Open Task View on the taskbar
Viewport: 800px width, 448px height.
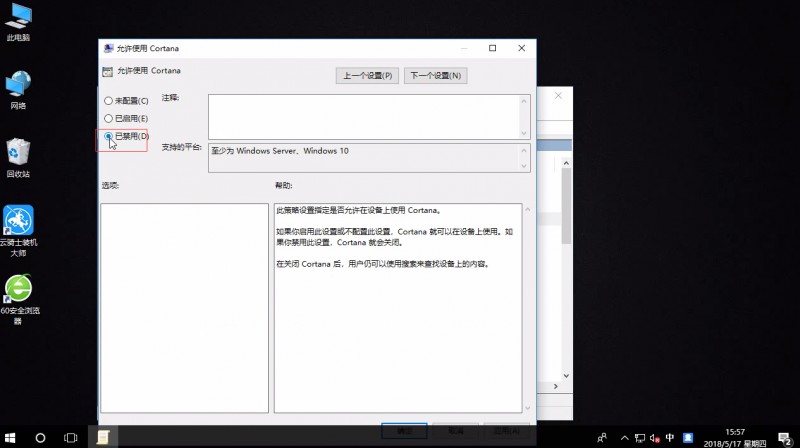(x=70, y=438)
